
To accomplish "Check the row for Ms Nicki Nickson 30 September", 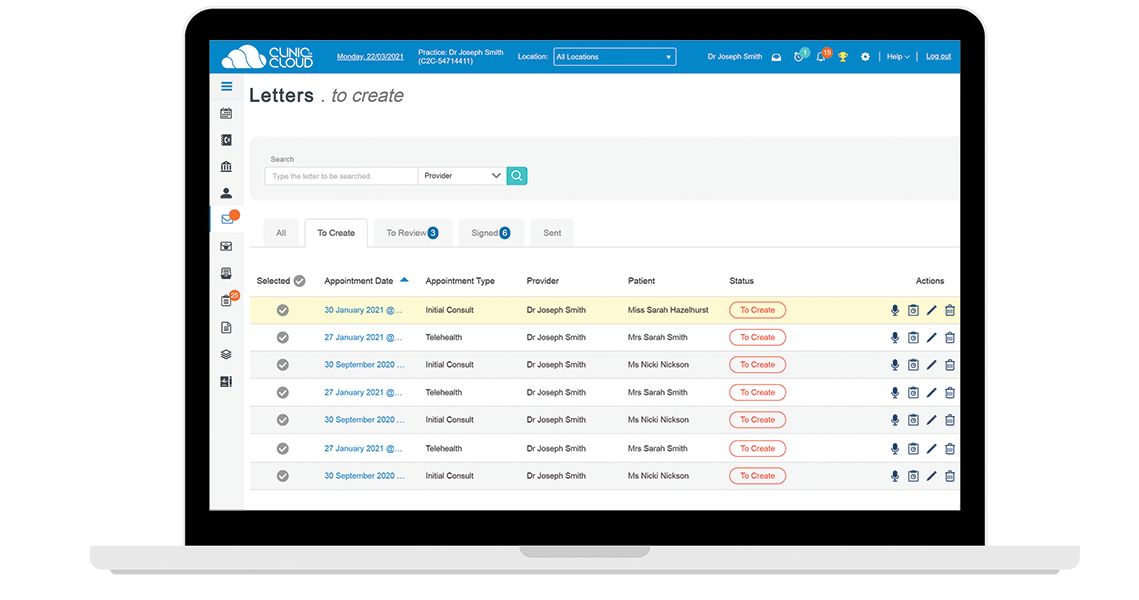I will (282, 364).
